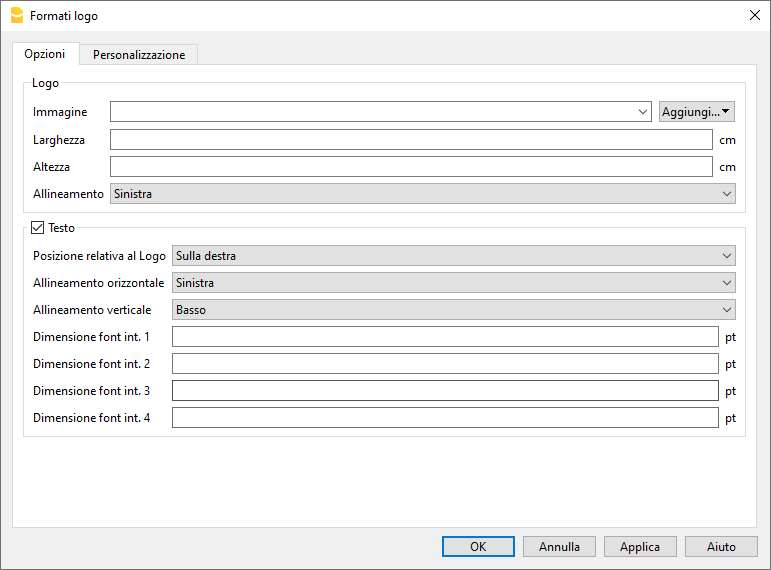
Task: Click the Dimensione font int. 1 field
Action: click(445, 337)
